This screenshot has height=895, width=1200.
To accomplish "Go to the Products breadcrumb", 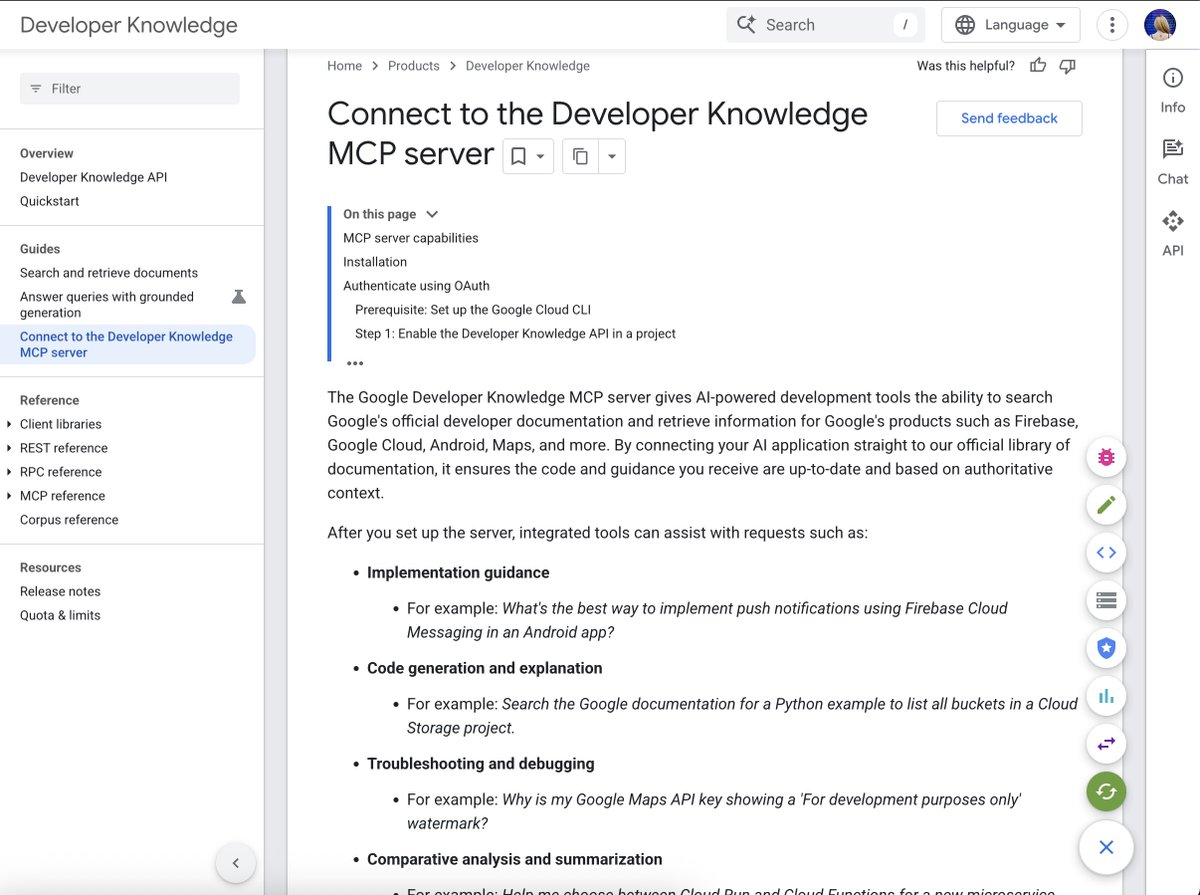I will pos(414,66).
